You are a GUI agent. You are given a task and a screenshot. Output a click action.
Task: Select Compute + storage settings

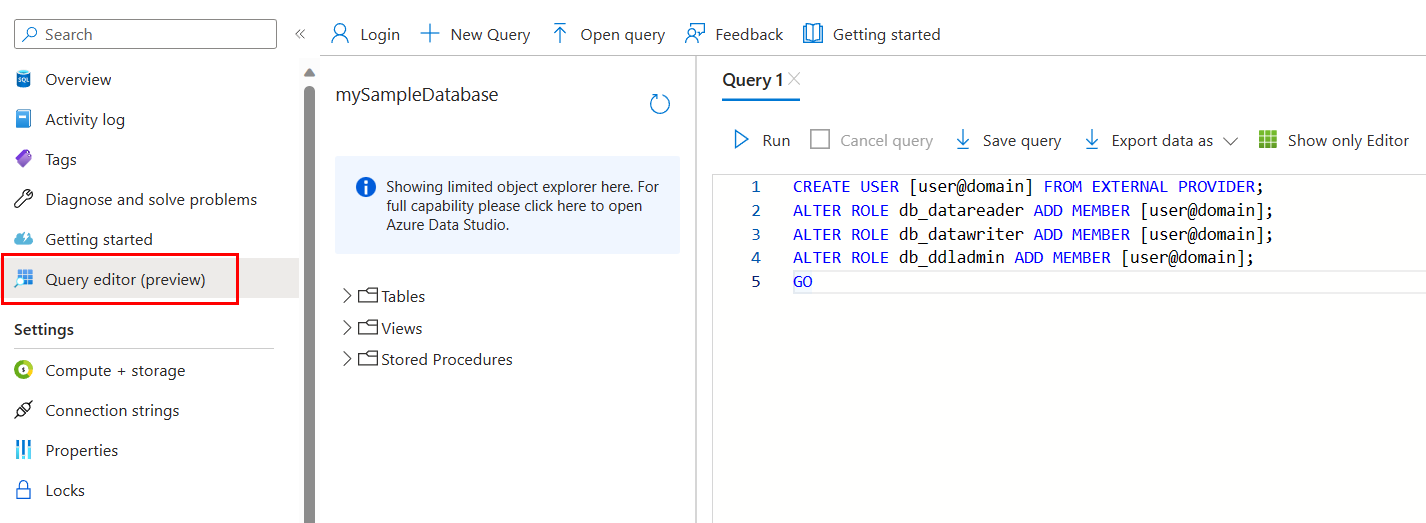coord(114,370)
